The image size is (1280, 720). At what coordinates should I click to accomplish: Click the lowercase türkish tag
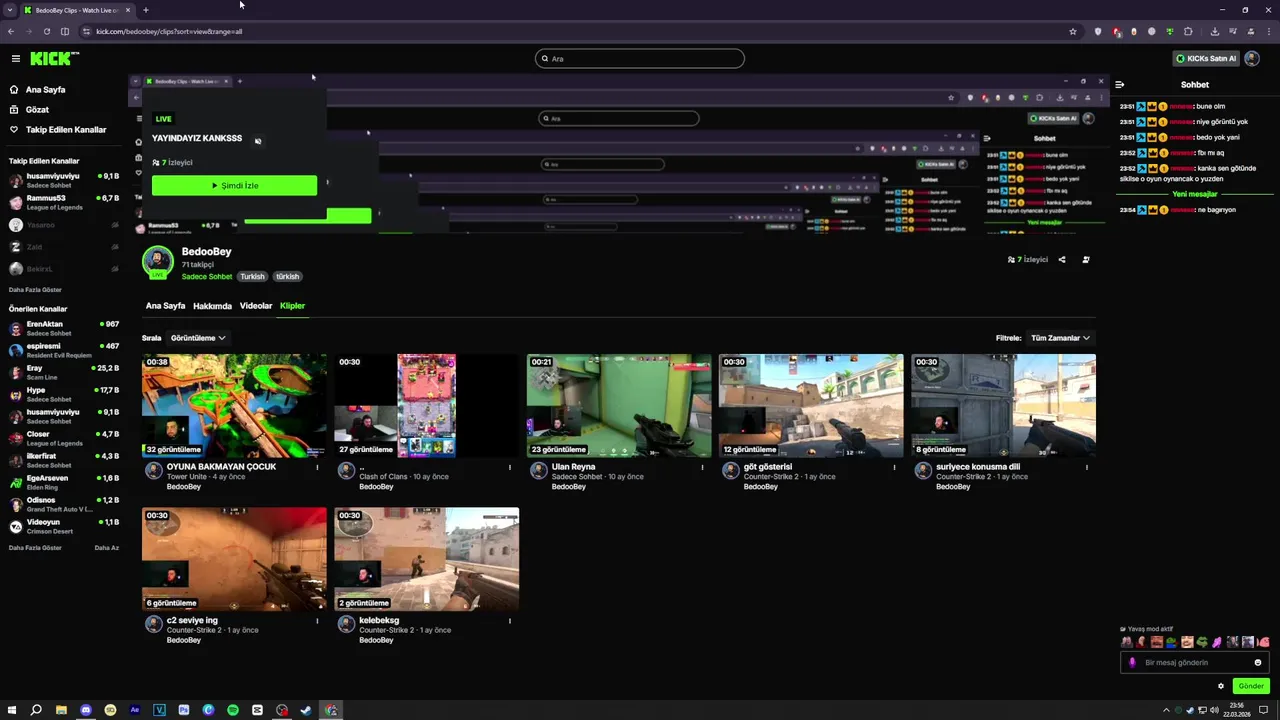(288, 277)
